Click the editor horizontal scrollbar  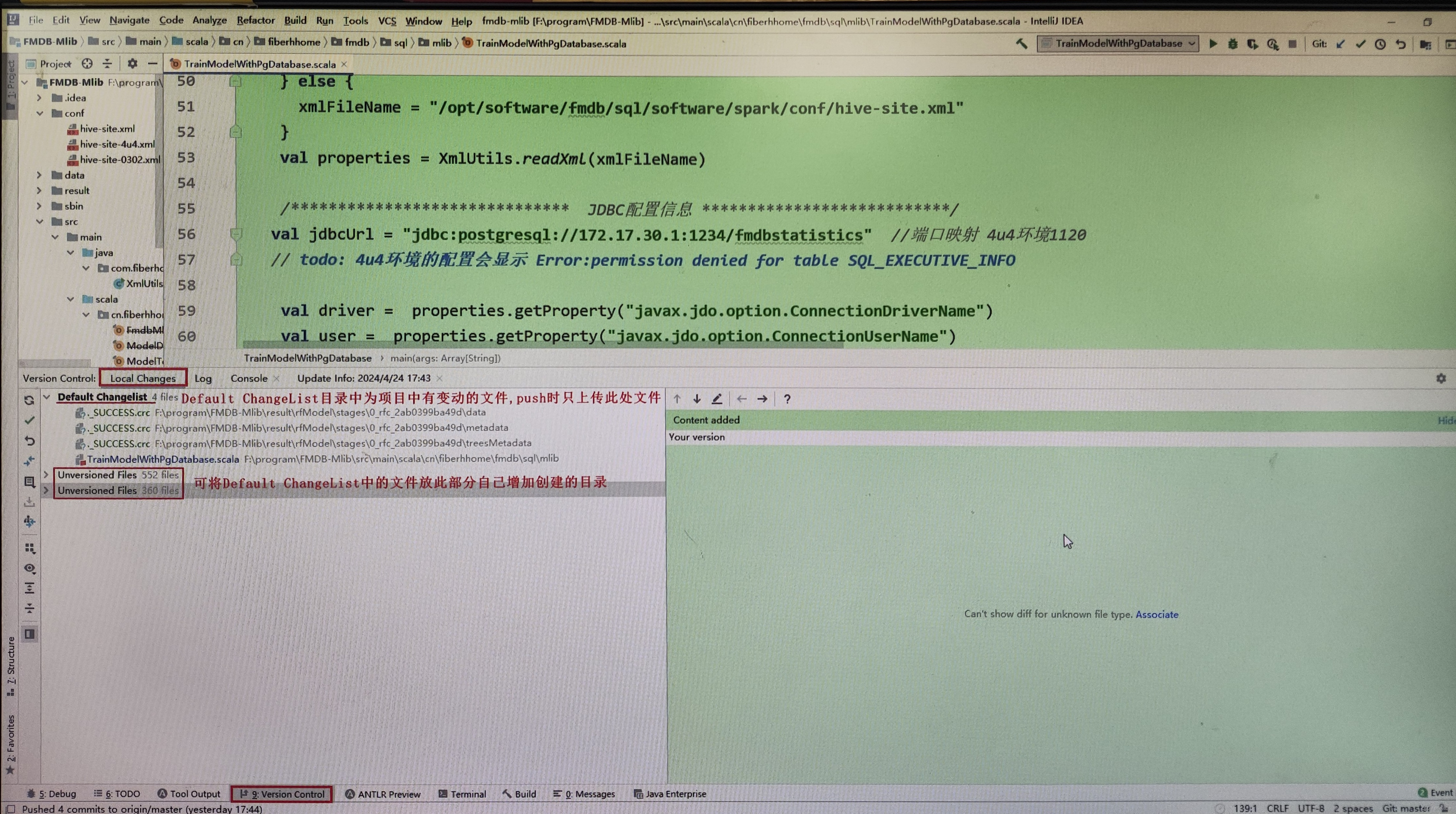[x=543, y=344]
